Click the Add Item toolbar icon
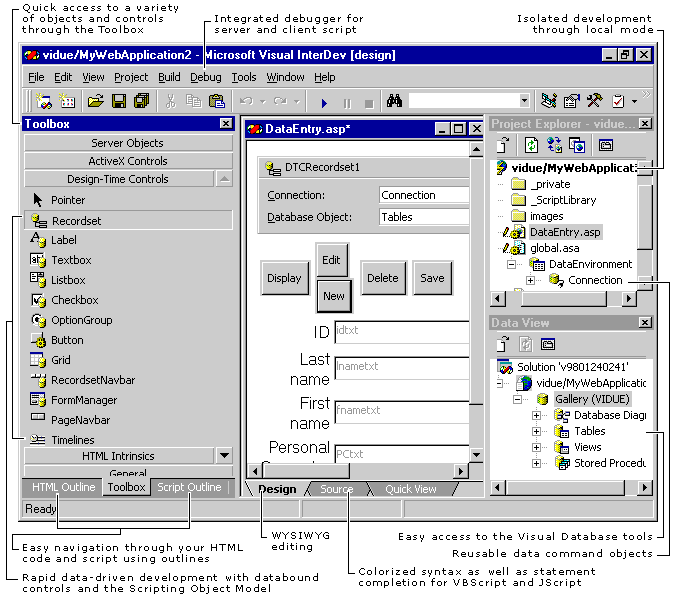The width and height of the screenshot is (675, 597). tap(67, 101)
